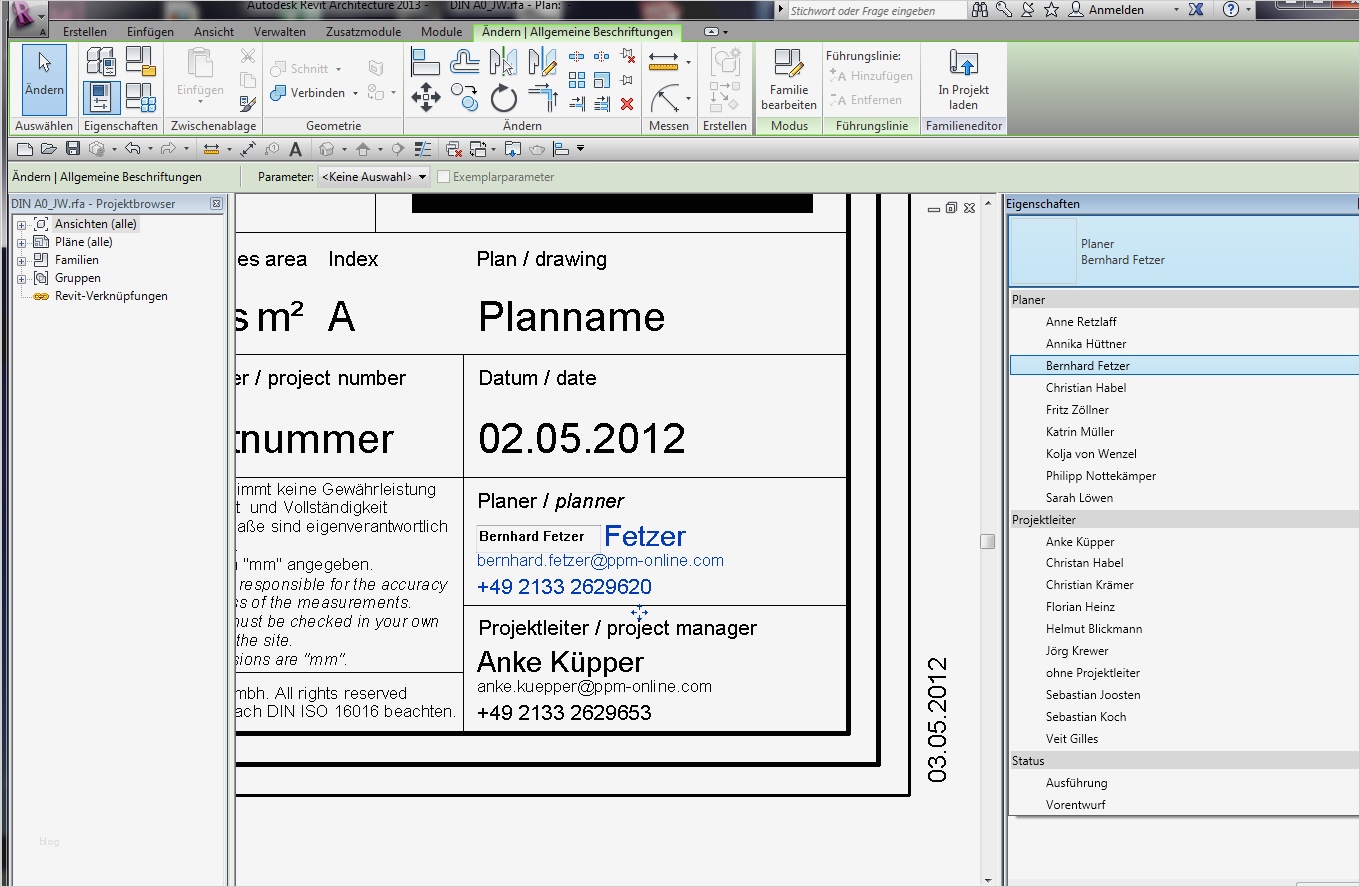
Task: Click the Favorites star icon
Action: click(x=1051, y=10)
